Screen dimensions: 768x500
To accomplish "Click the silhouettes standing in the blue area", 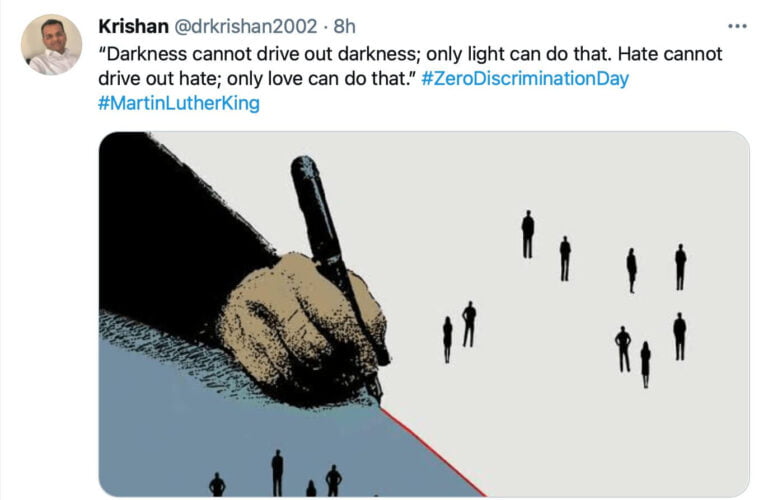I will point(276,473).
